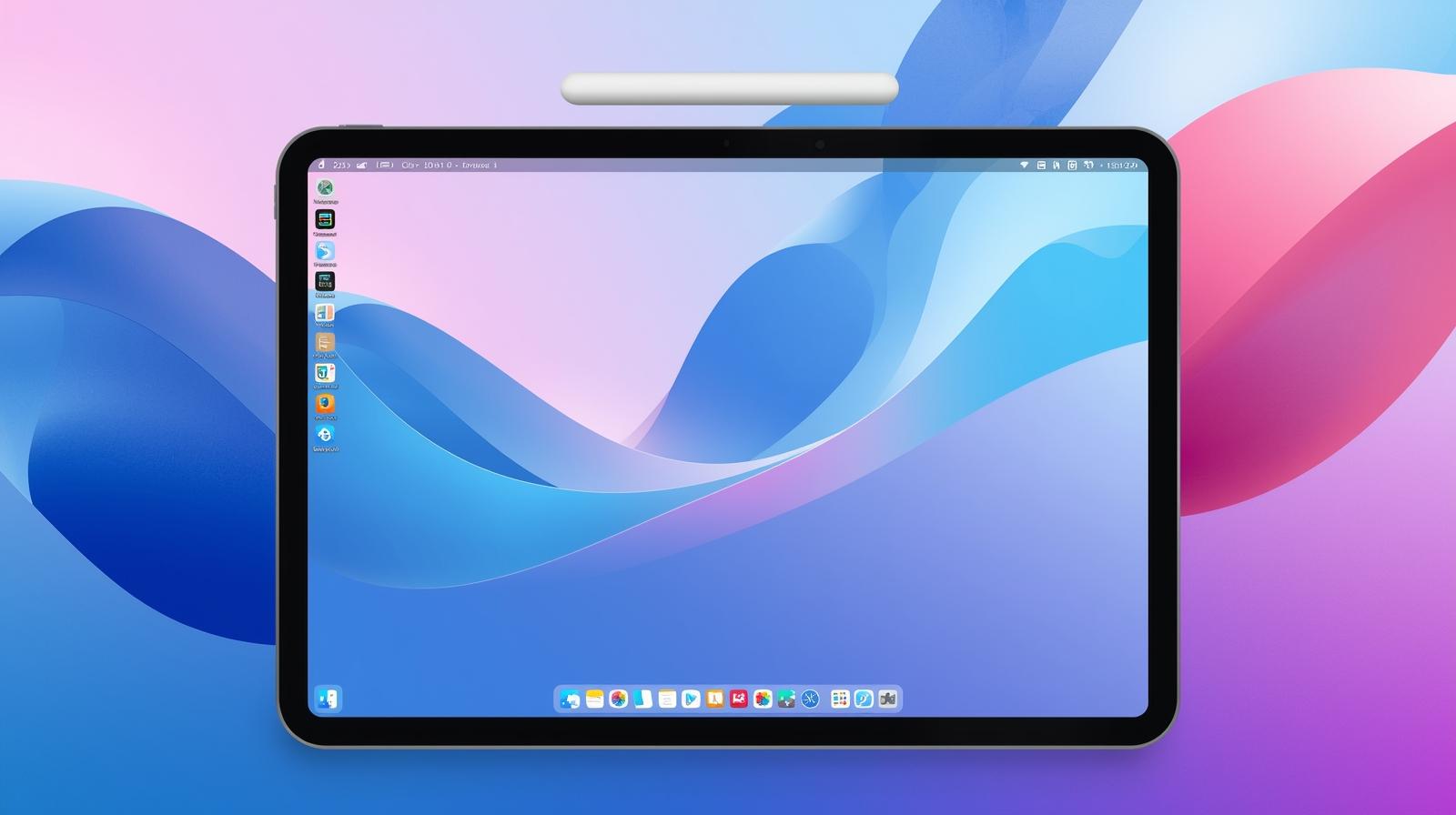This screenshot has width=1456, height=815.
Task: Open the Photos flower-petal dock icon
Action: tap(763, 699)
